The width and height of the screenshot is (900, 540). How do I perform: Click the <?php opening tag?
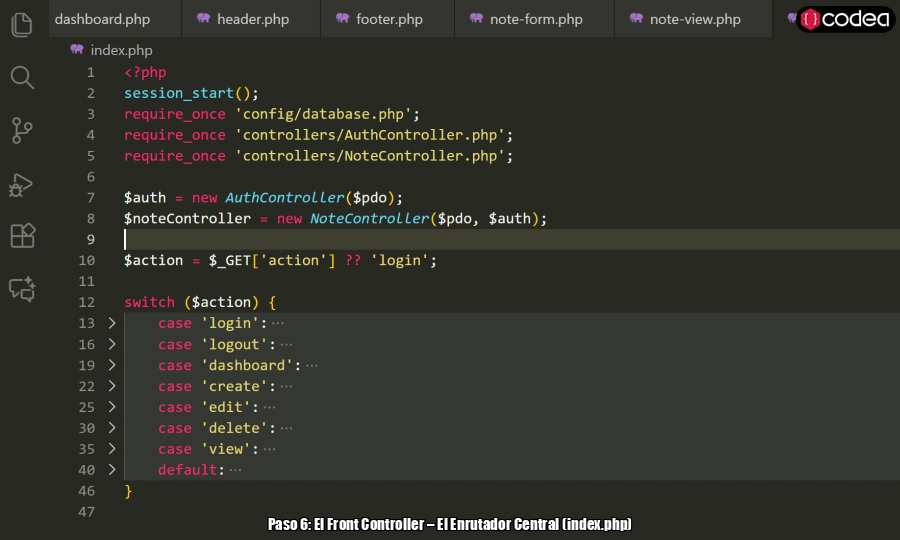145,72
